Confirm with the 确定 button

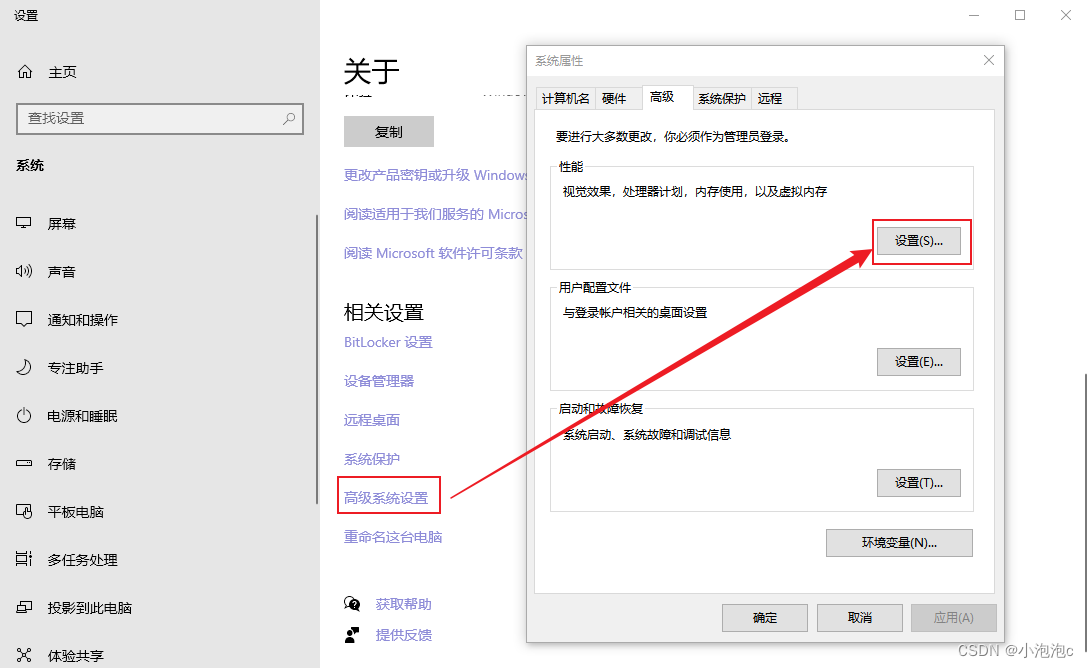point(765,618)
